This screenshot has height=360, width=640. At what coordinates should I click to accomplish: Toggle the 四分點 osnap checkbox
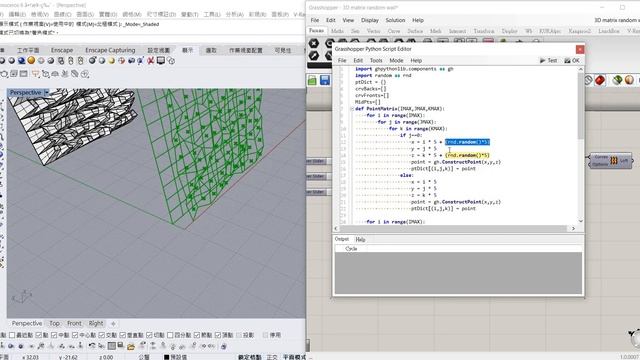[170, 335]
